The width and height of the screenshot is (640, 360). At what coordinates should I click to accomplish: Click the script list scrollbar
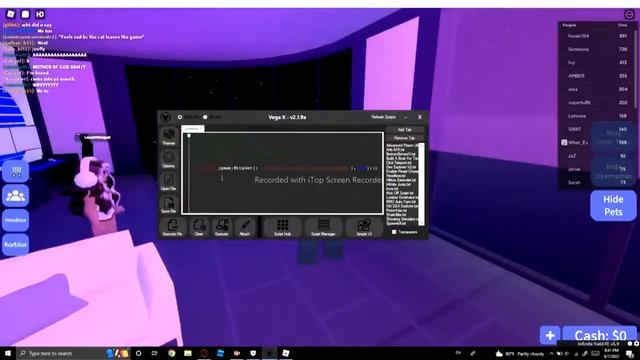pos(421,184)
